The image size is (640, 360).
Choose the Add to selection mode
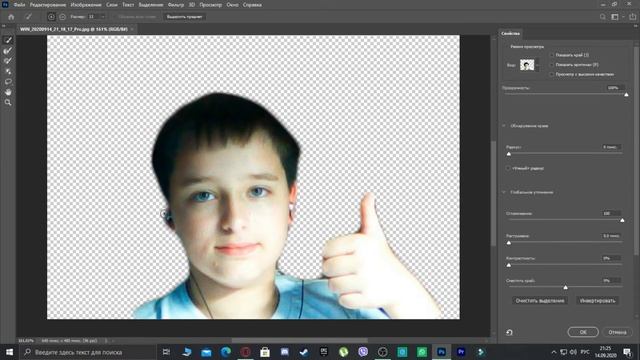click(x=51, y=17)
